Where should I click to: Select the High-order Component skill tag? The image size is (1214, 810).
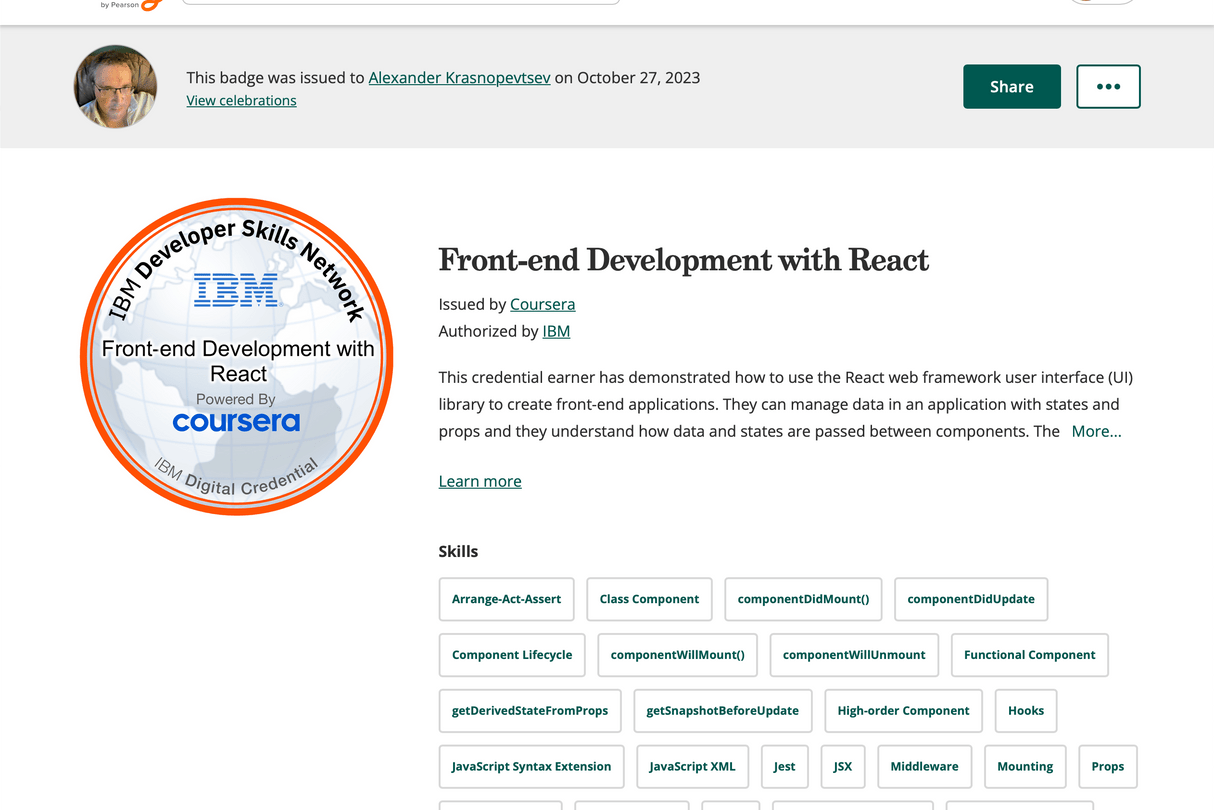[x=903, y=711]
